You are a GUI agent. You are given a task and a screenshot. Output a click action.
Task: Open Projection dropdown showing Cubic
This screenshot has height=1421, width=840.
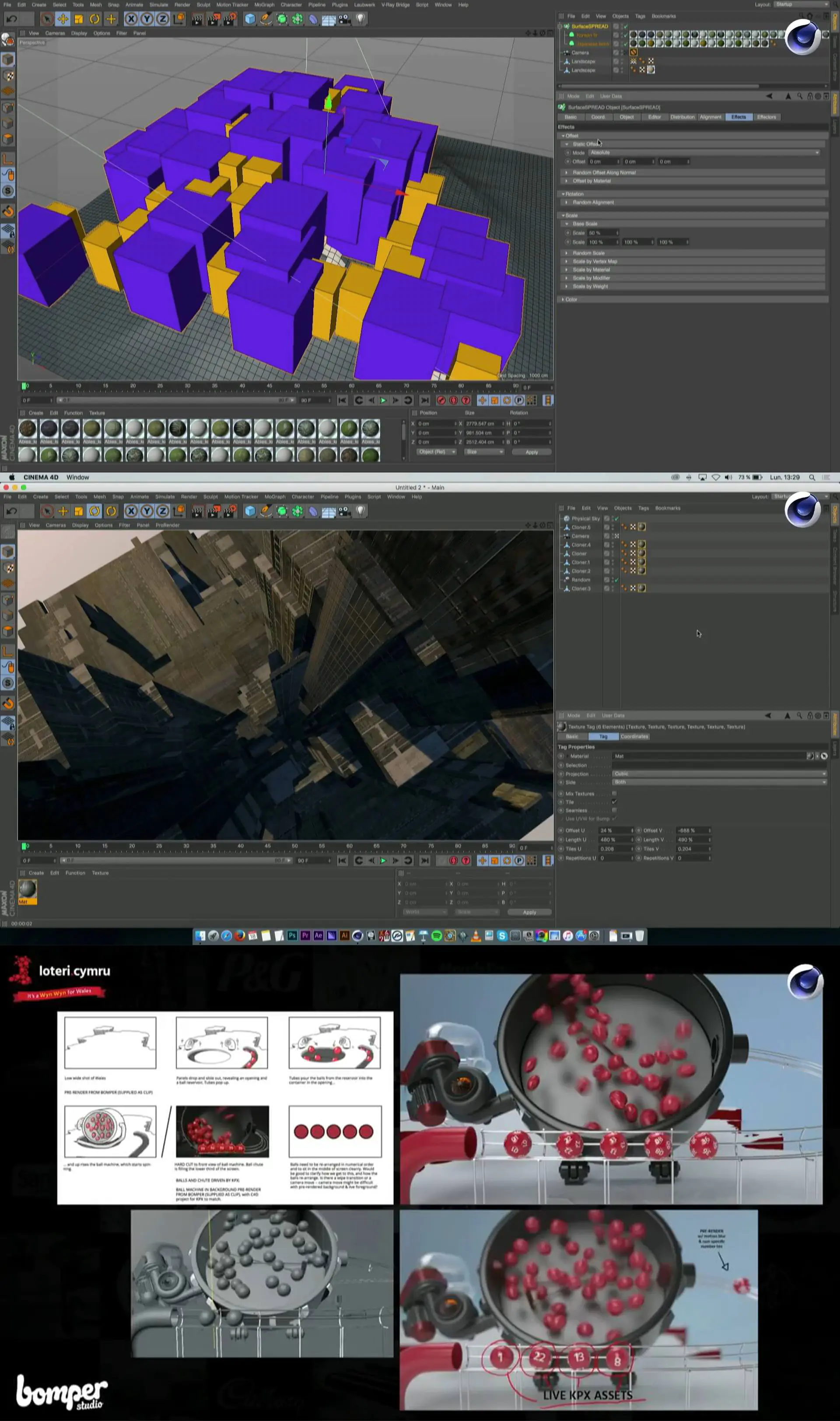719,773
